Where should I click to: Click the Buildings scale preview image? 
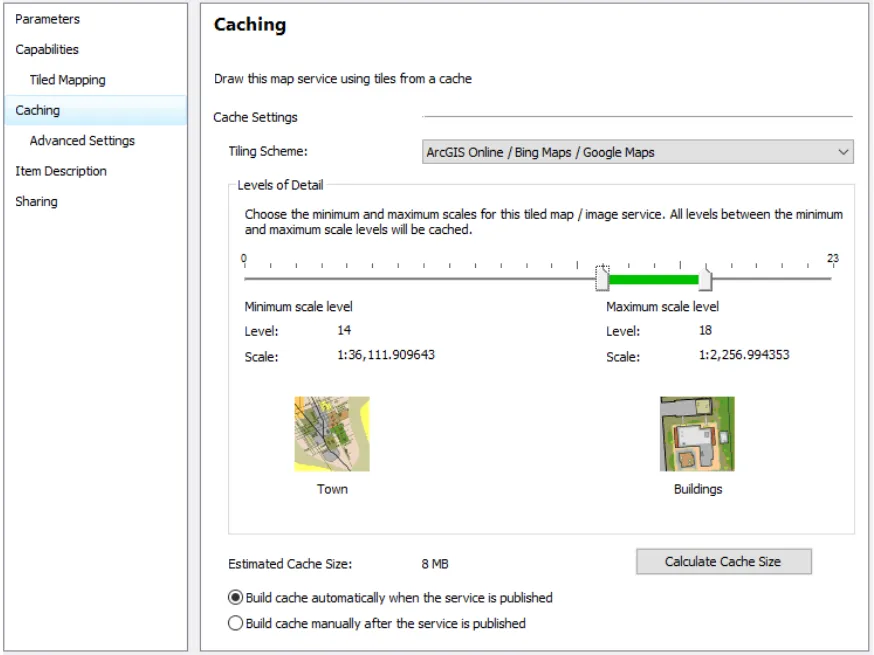point(697,434)
